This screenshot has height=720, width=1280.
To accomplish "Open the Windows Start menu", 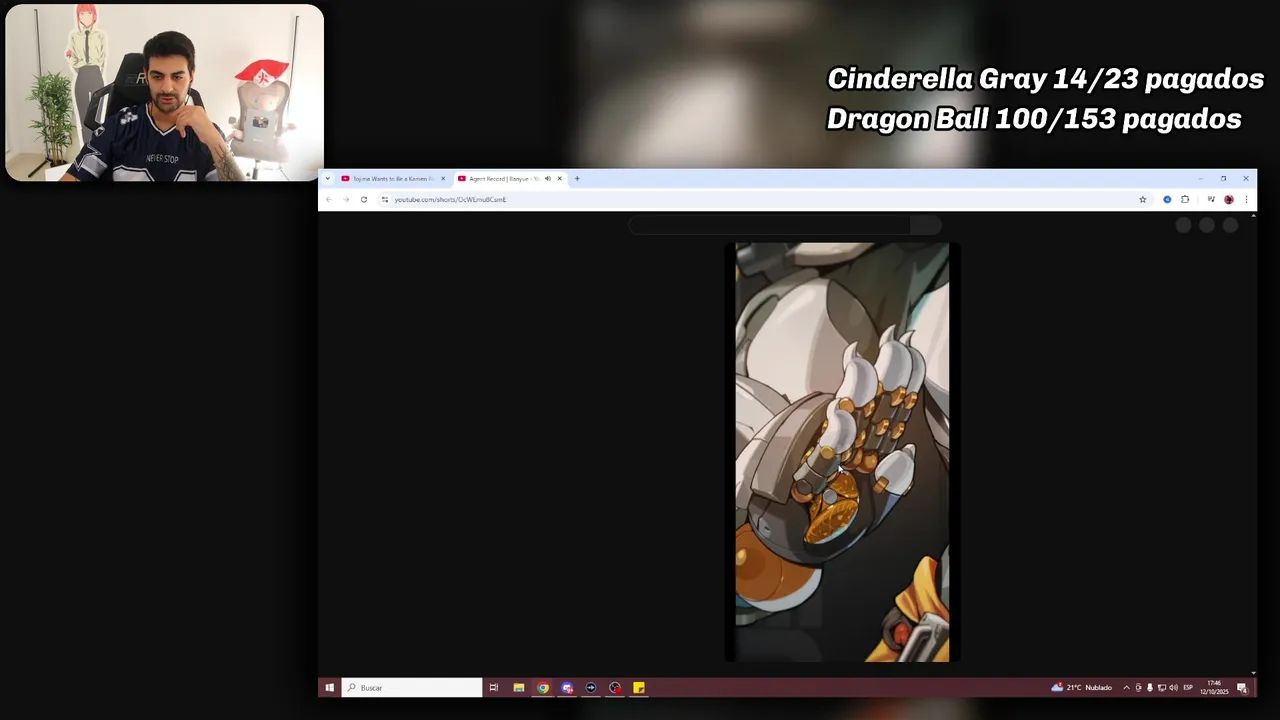I will point(329,688).
